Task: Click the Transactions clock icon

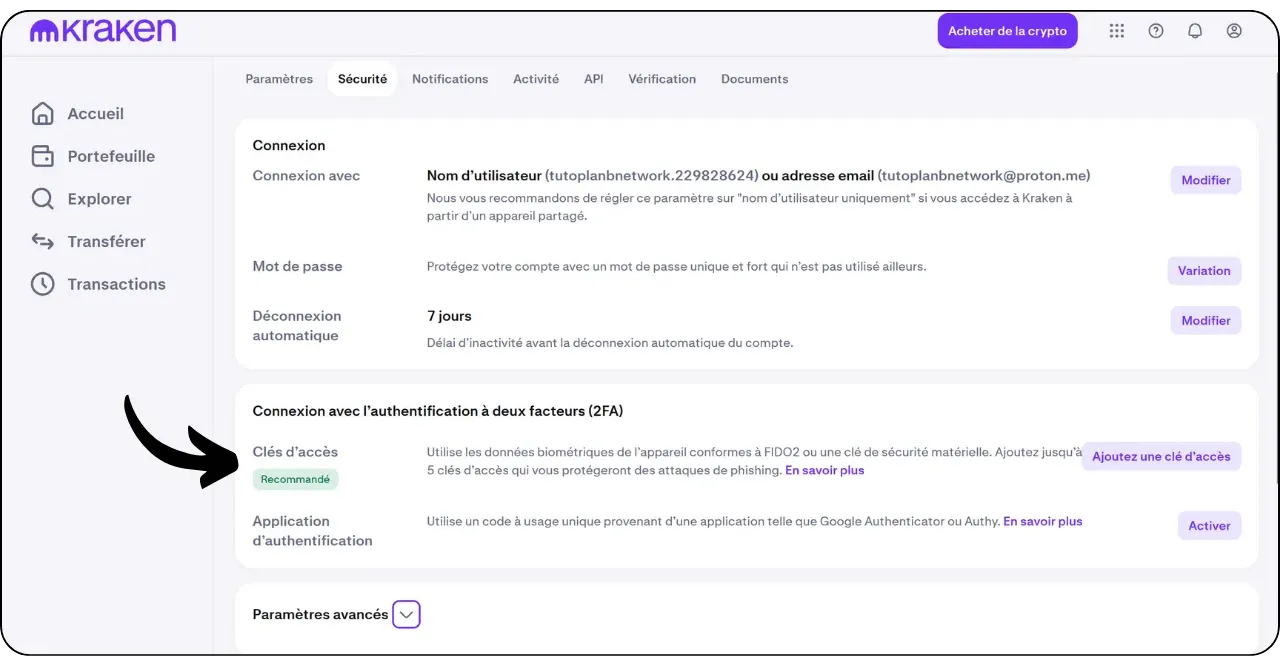Action: (43, 284)
